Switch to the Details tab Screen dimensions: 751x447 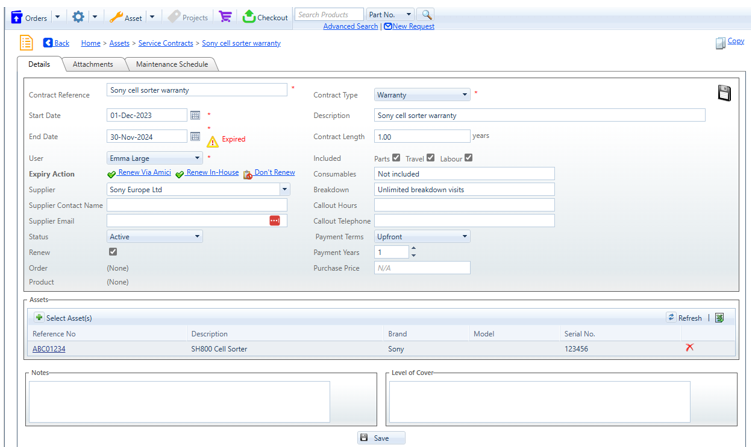point(39,64)
